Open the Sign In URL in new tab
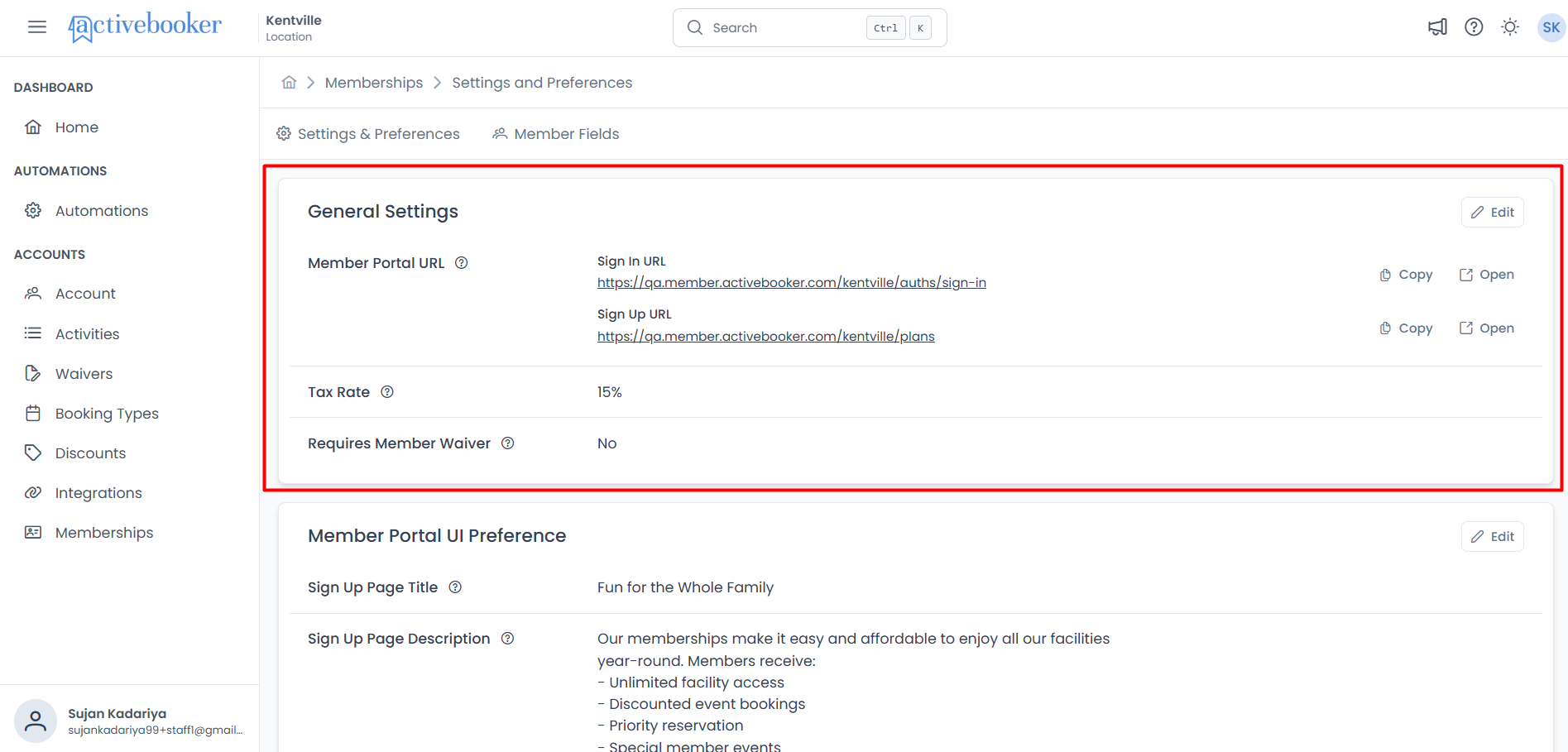The image size is (1568, 752). coord(1486,275)
